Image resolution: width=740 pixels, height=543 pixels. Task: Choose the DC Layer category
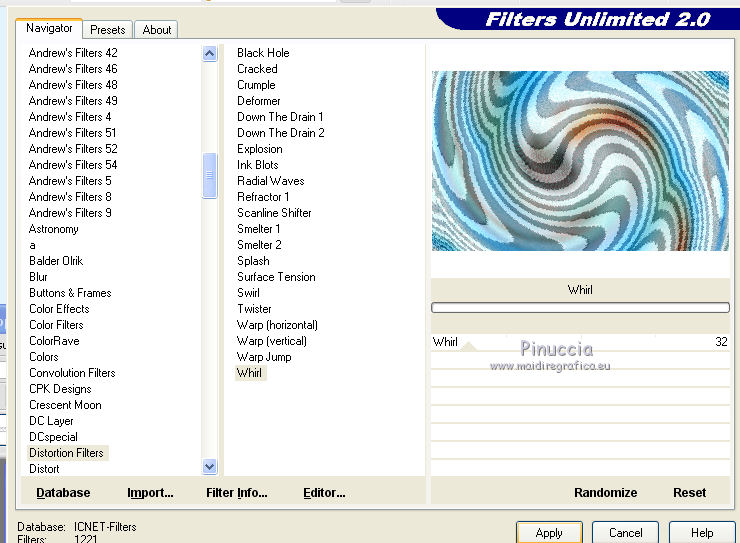(51, 421)
